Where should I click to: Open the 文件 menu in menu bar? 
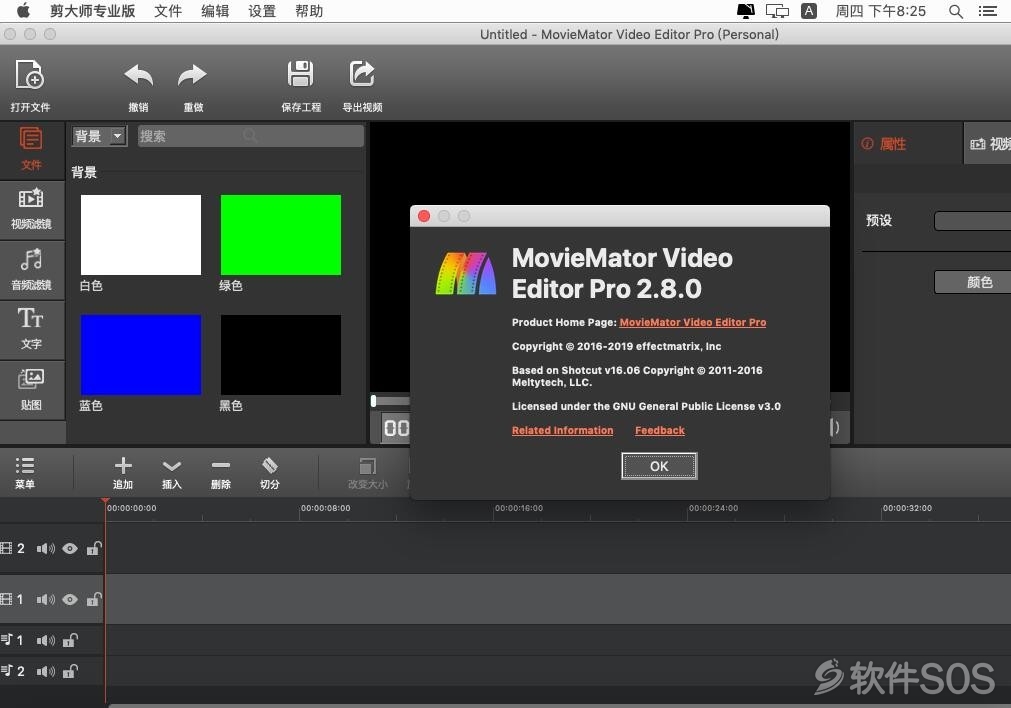(168, 11)
